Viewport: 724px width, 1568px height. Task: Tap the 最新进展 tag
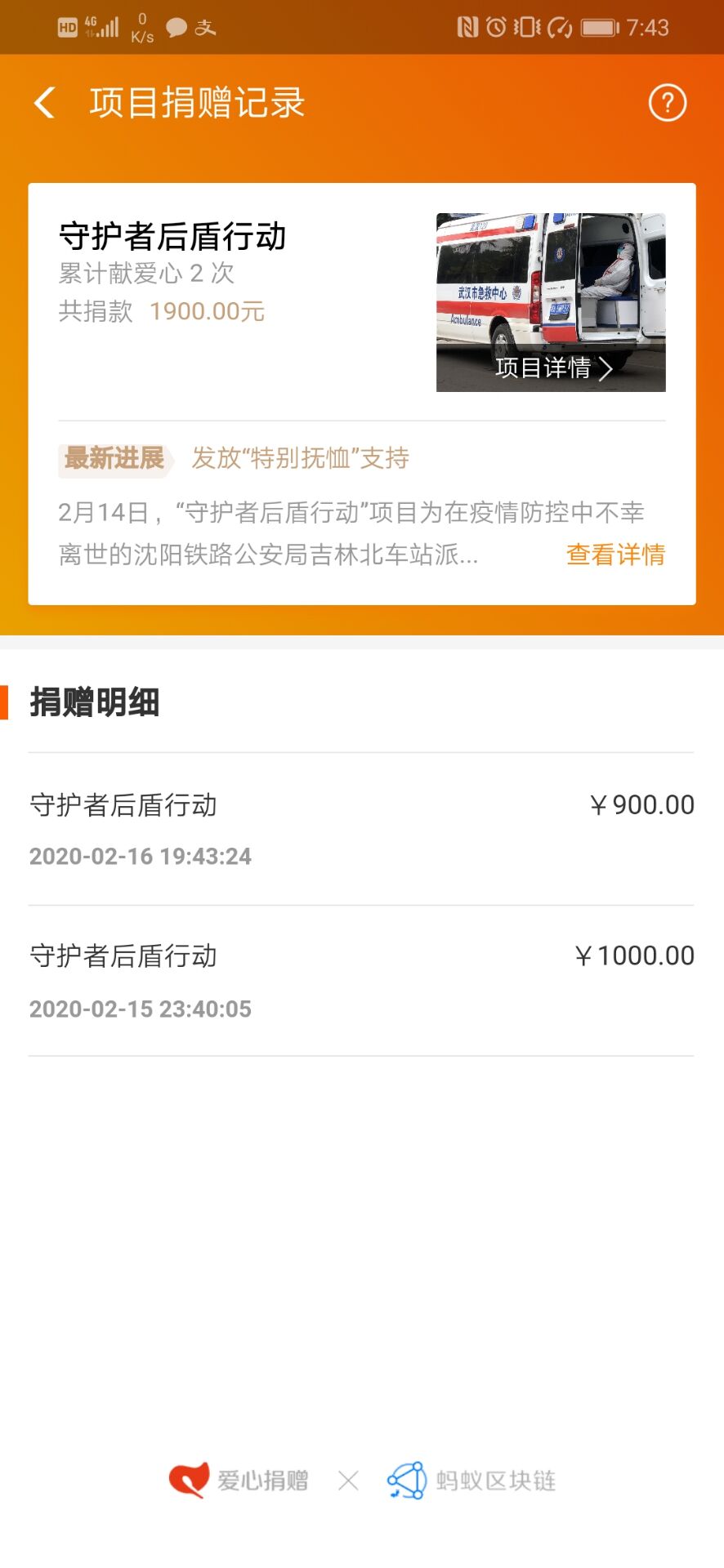click(x=114, y=458)
